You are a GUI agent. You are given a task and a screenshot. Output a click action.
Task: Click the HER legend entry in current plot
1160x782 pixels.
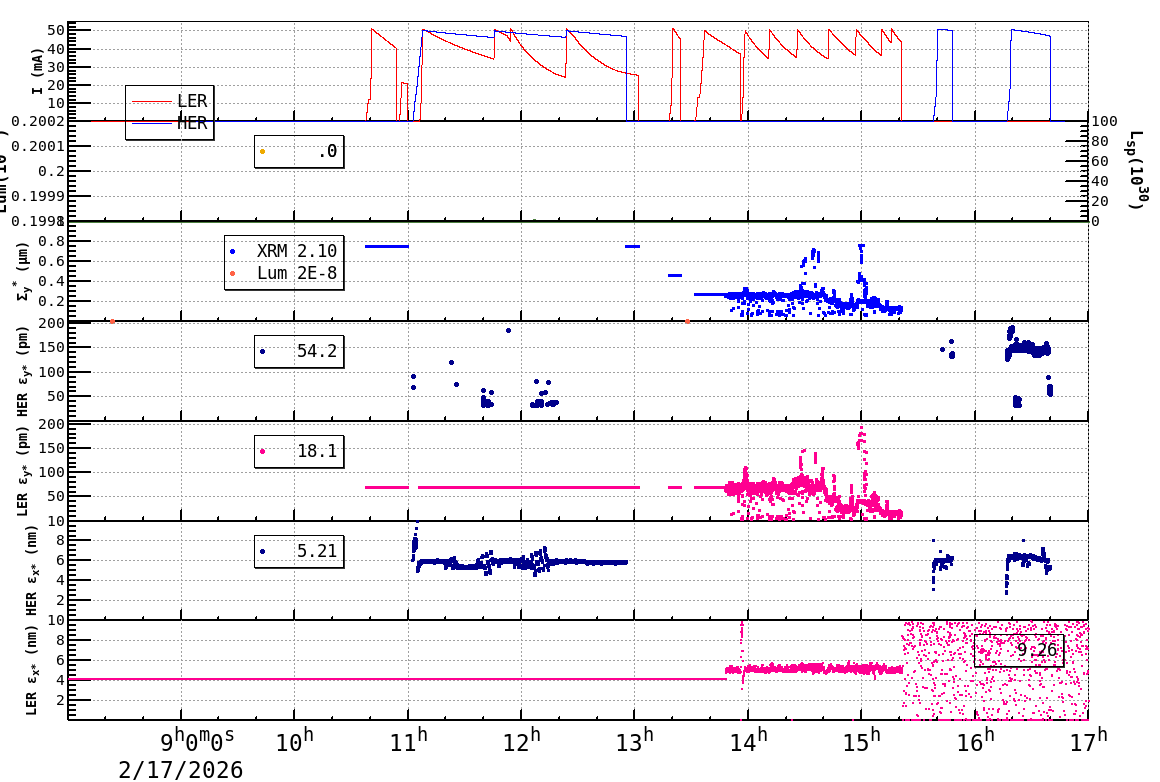click(169, 123)
